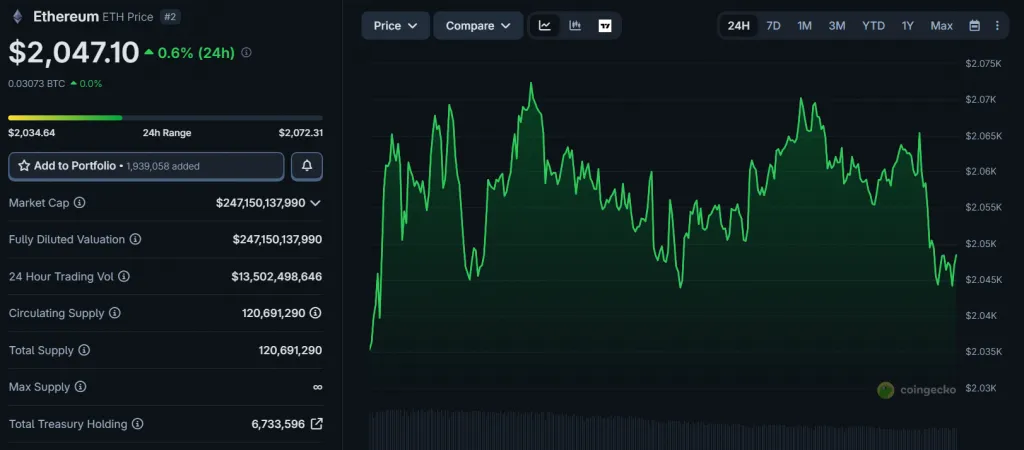Click the Add to Portfolio button
Viewport: 1024px width, 450px height.
[x=146, y=166]
